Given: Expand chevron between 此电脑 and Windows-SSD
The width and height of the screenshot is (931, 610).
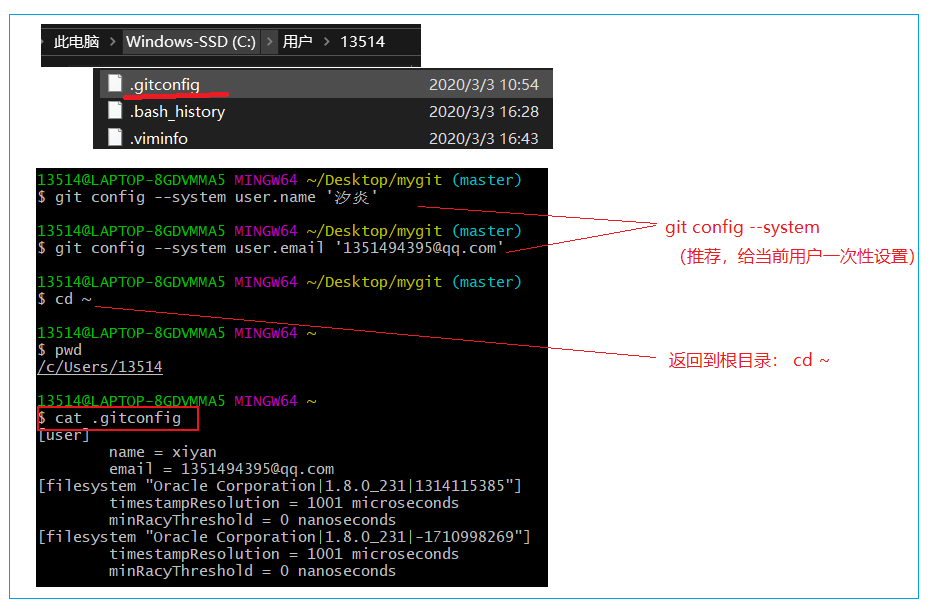Looking at the screenshot, I should 112,42.
